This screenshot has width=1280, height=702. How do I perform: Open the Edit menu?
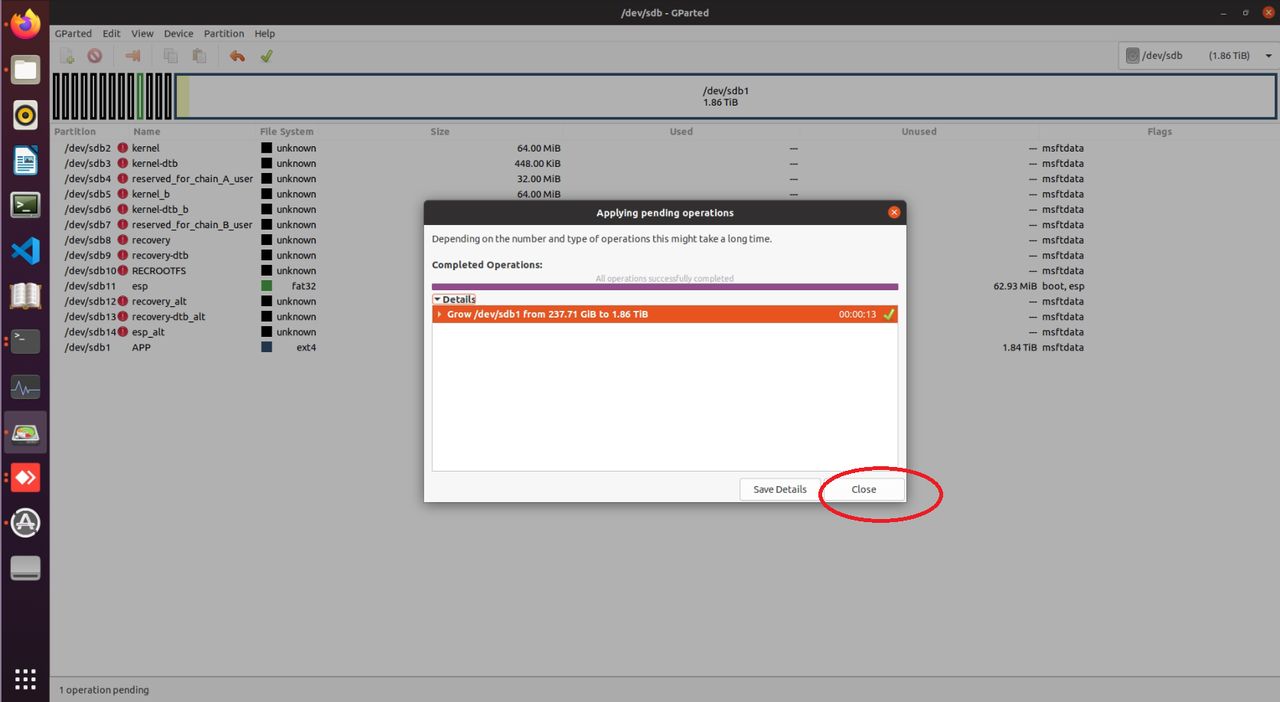(111, 33)
